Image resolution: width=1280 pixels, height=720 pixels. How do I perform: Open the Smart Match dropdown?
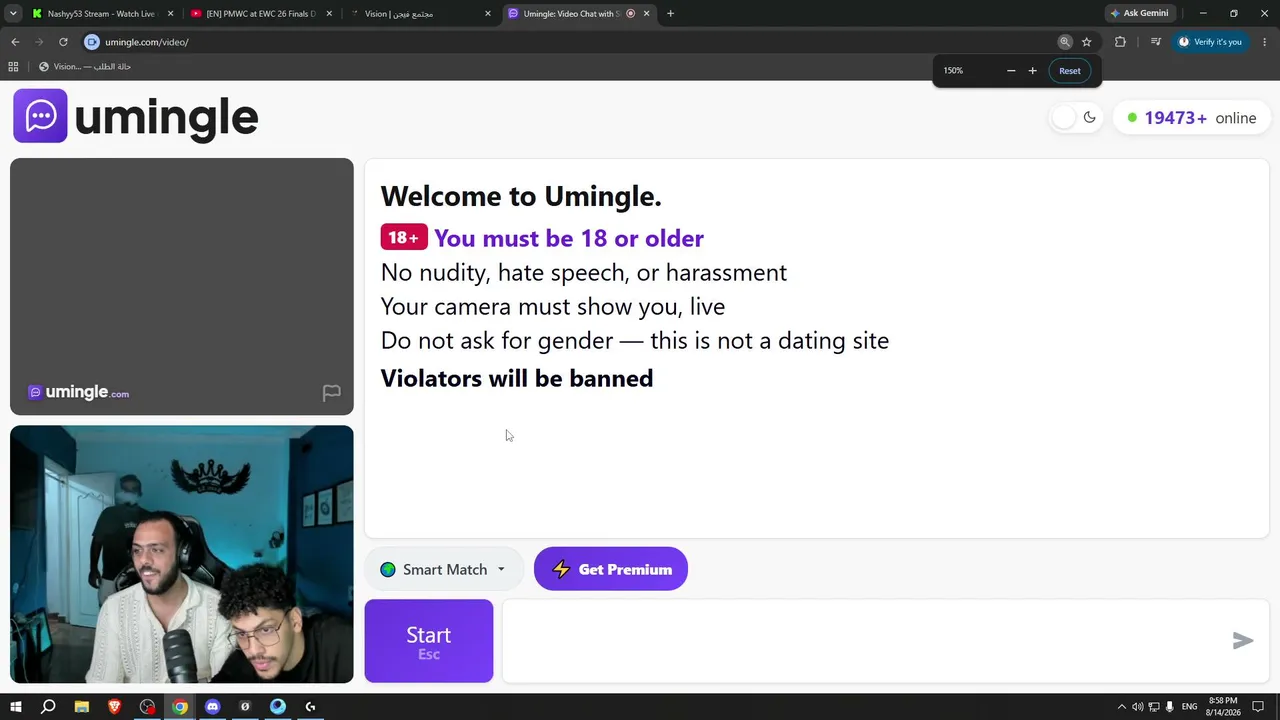pyautogui.click(x=443, y=569)
